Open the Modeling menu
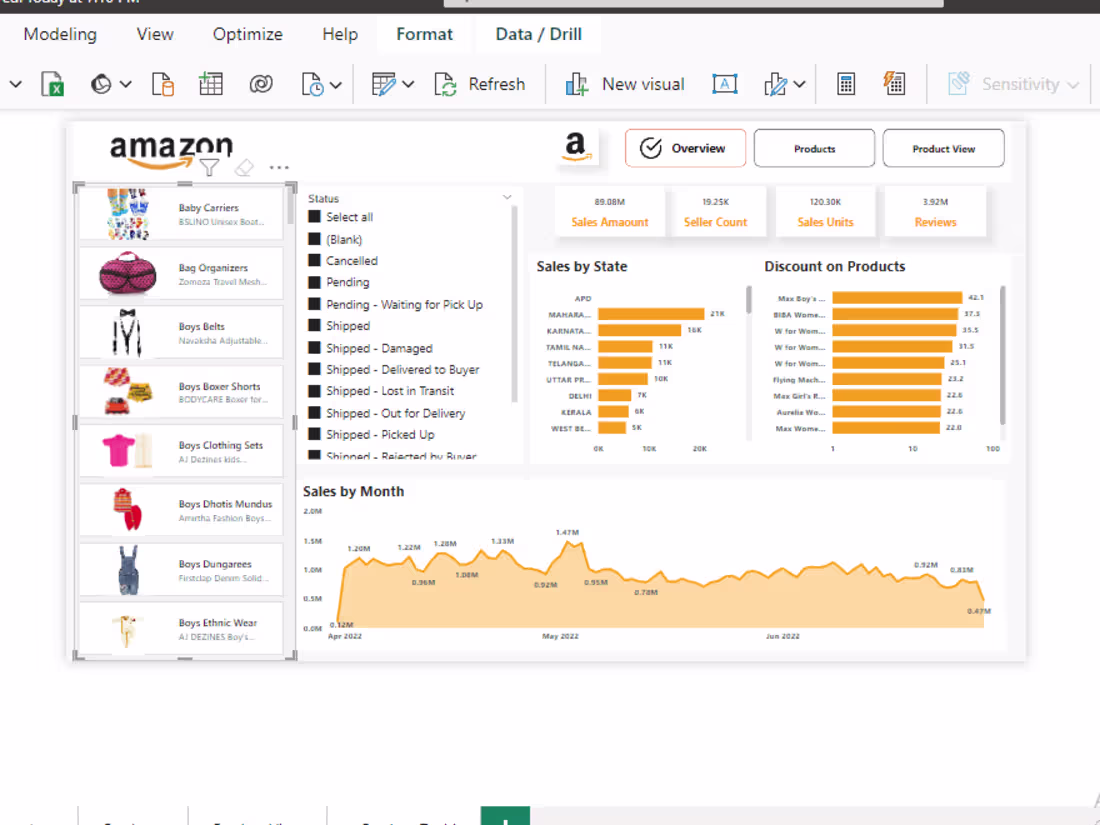This screenshot has width=1100, height=825. click(60, 33)
